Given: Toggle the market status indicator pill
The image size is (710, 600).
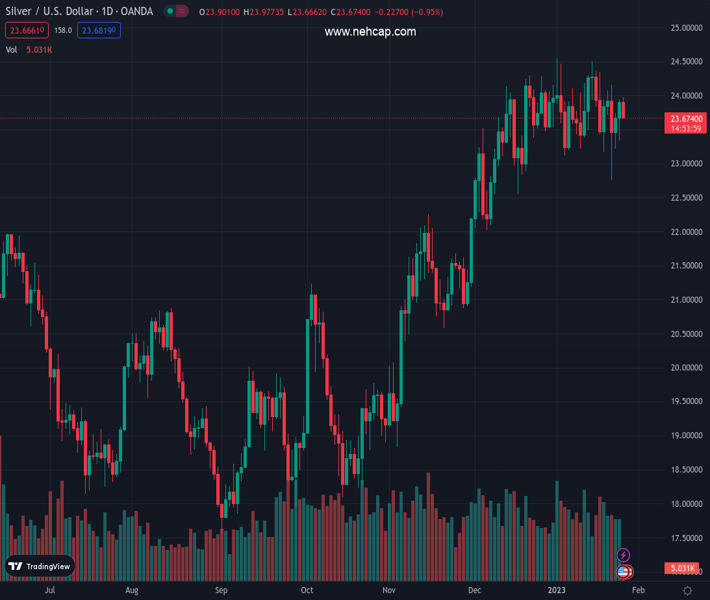Looking at the screenshot, I should [x=177, y=12].
